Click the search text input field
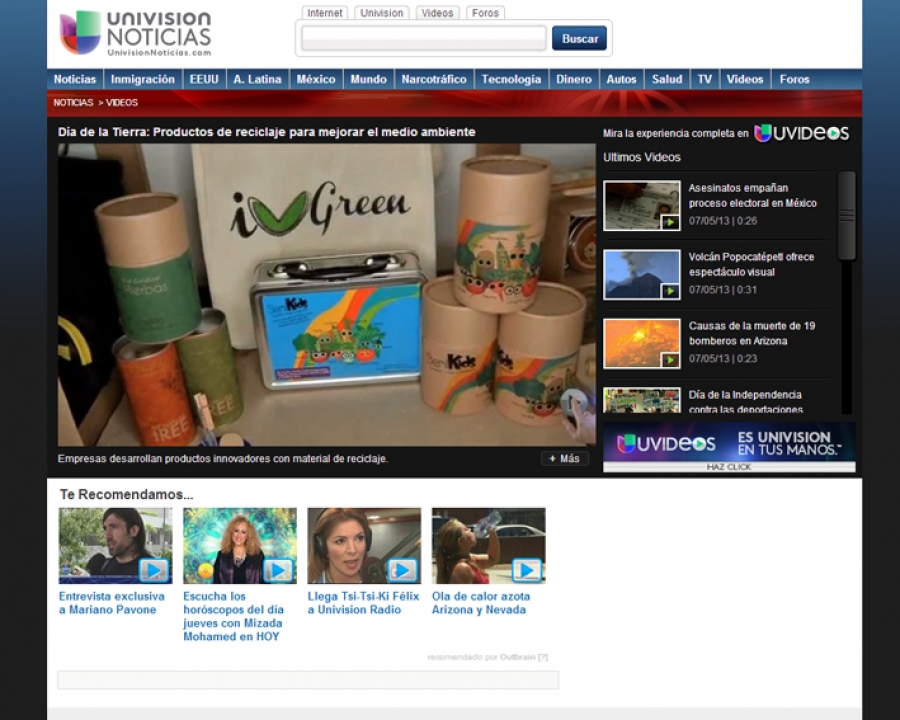This screenshot has width=900, height=720. (424, 39)
